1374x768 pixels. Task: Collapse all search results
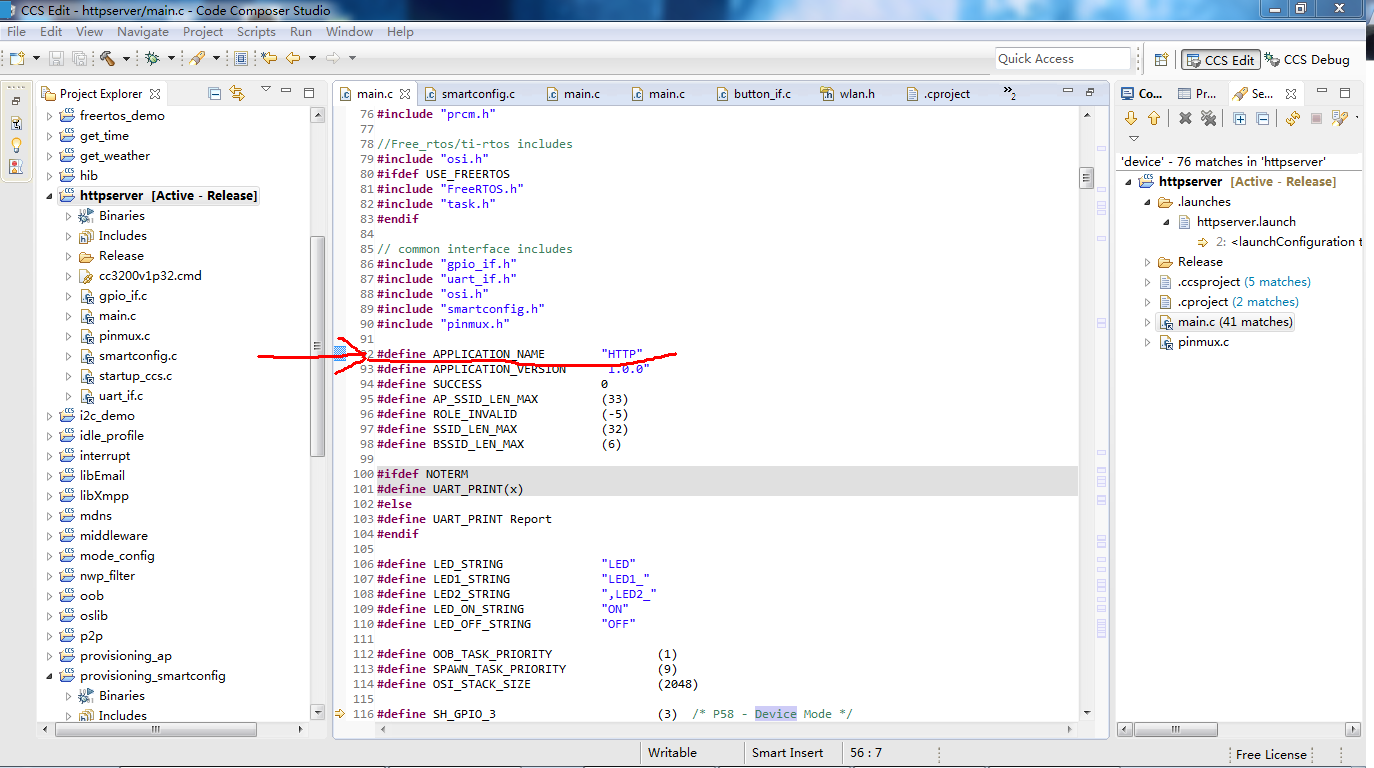click(1262, 118)
